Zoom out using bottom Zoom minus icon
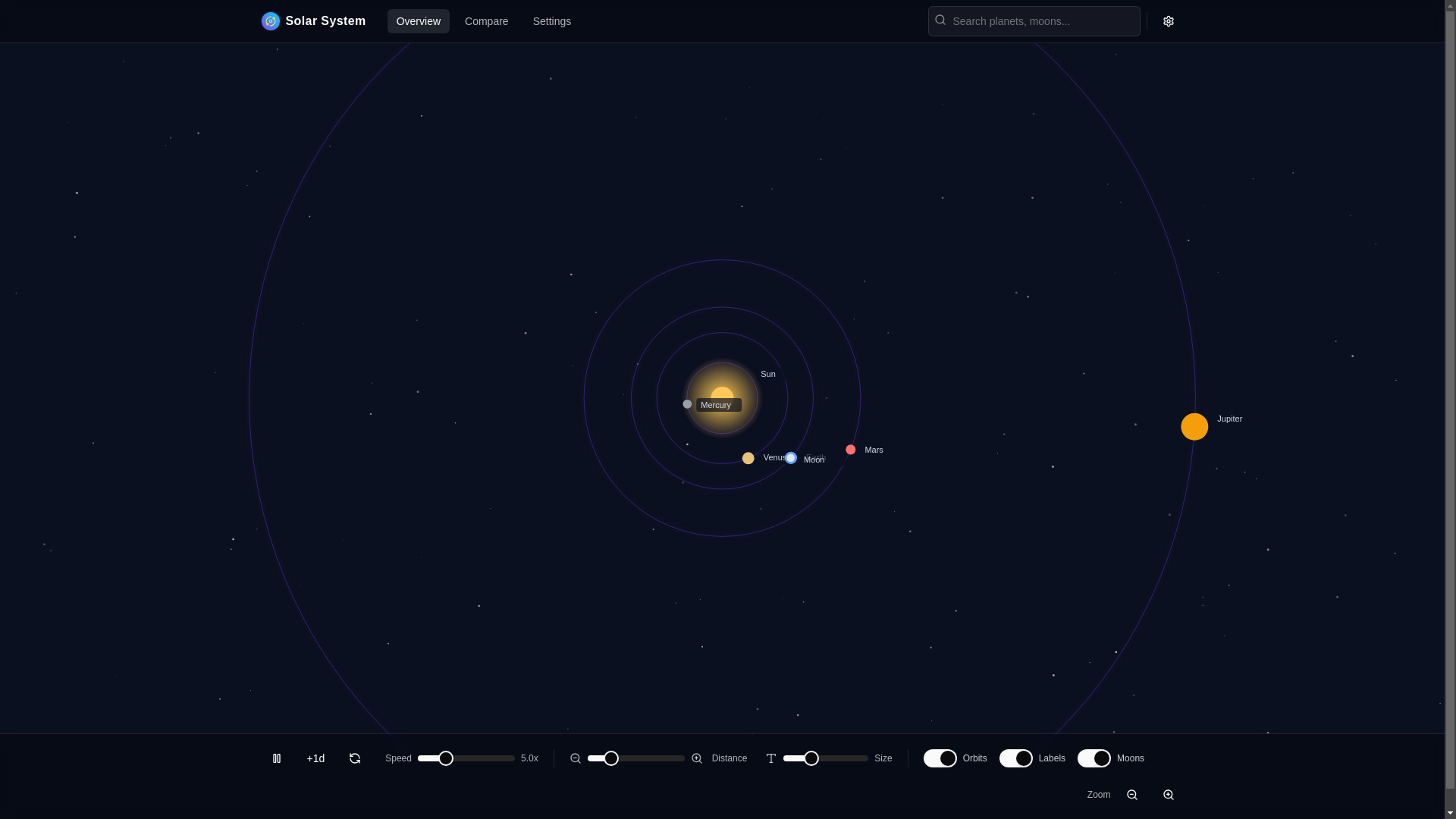This screenshot has width=1456, height=819. tap(1132, 795)
